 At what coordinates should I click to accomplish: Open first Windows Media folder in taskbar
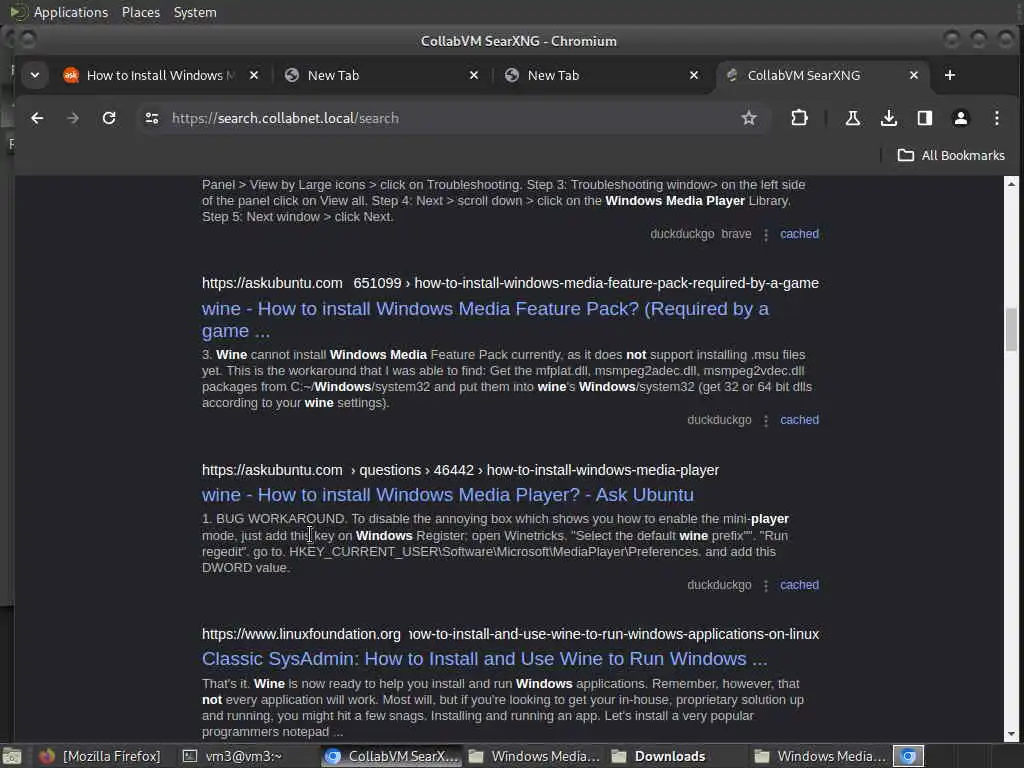[534, 756]
